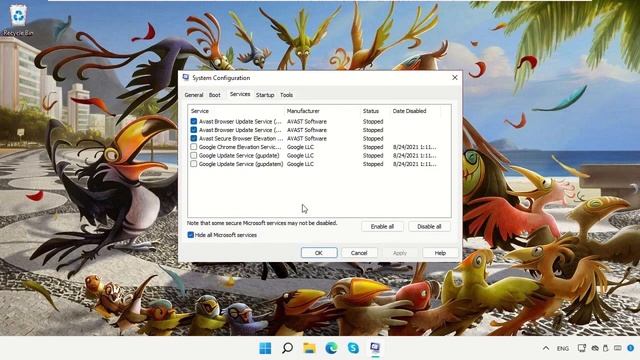Click Google LLC in Chrome Elevation row
Image resolution: width=640 pixels, height=360 pixels.
click(300, 147)
